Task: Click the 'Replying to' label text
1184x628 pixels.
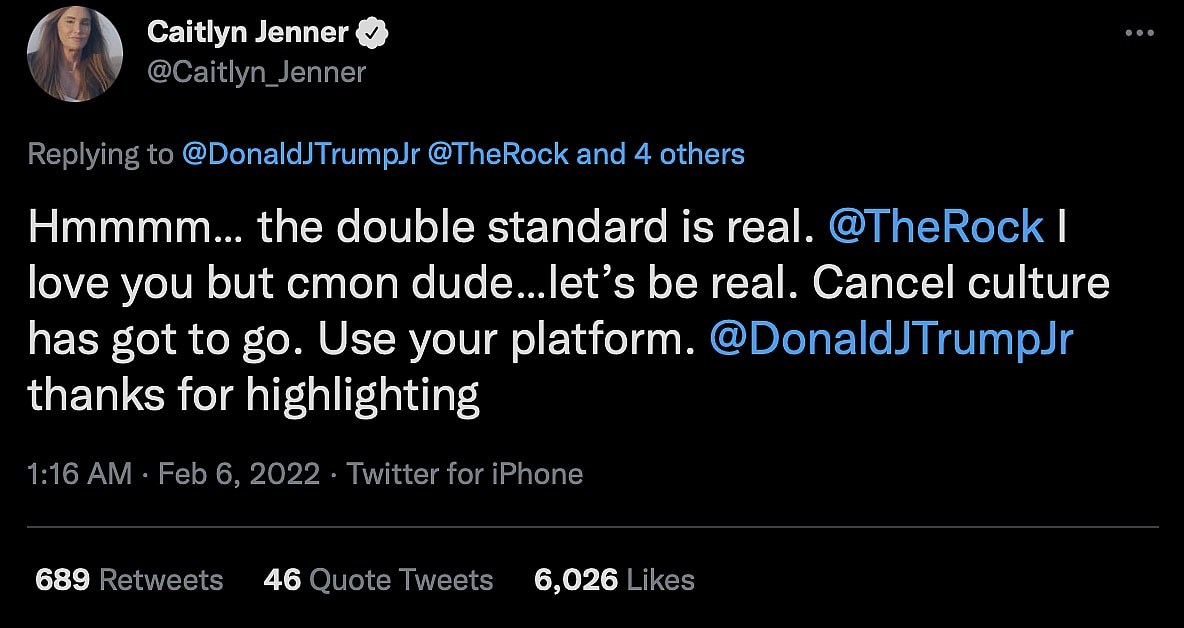Action: pyautogui.click(x=100, y=154)
